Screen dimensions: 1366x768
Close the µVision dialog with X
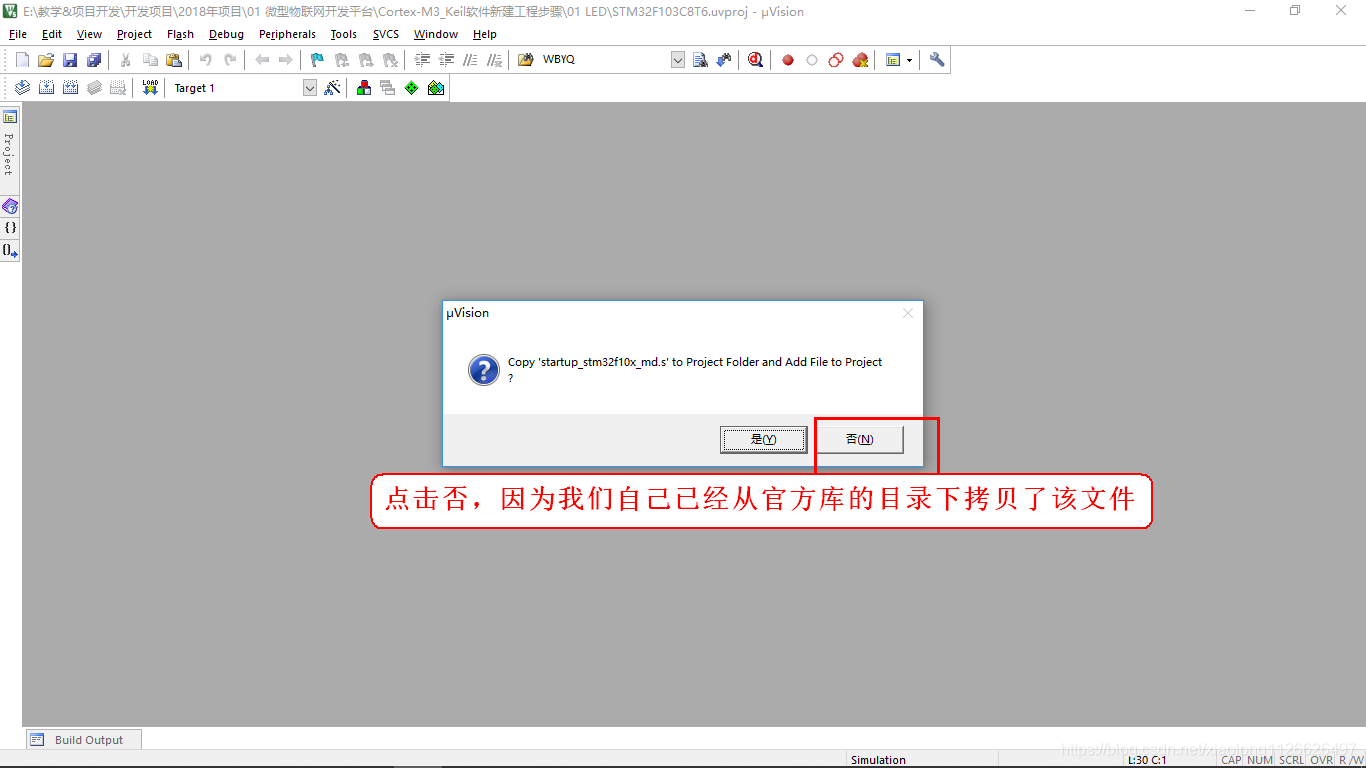pos(908,313)
